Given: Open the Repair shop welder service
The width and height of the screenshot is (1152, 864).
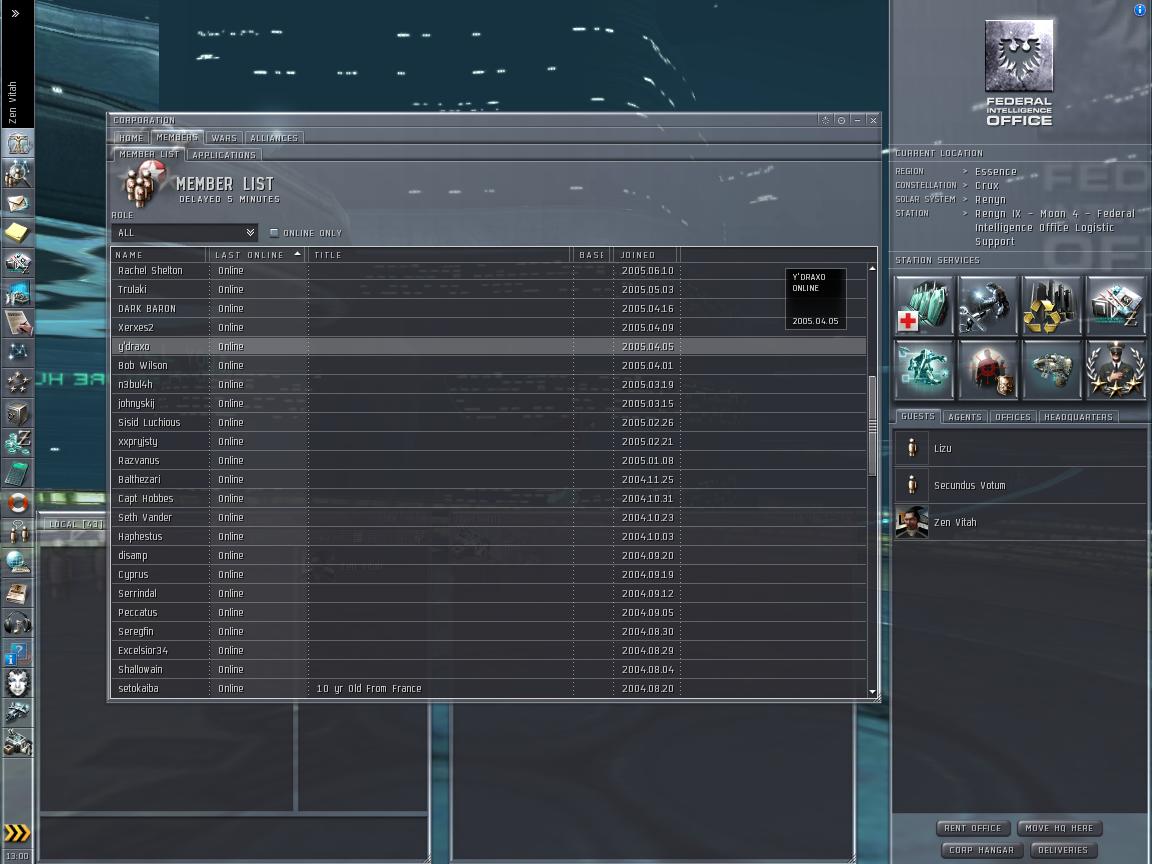Looking at the screenshot, I should pos(987,306).
